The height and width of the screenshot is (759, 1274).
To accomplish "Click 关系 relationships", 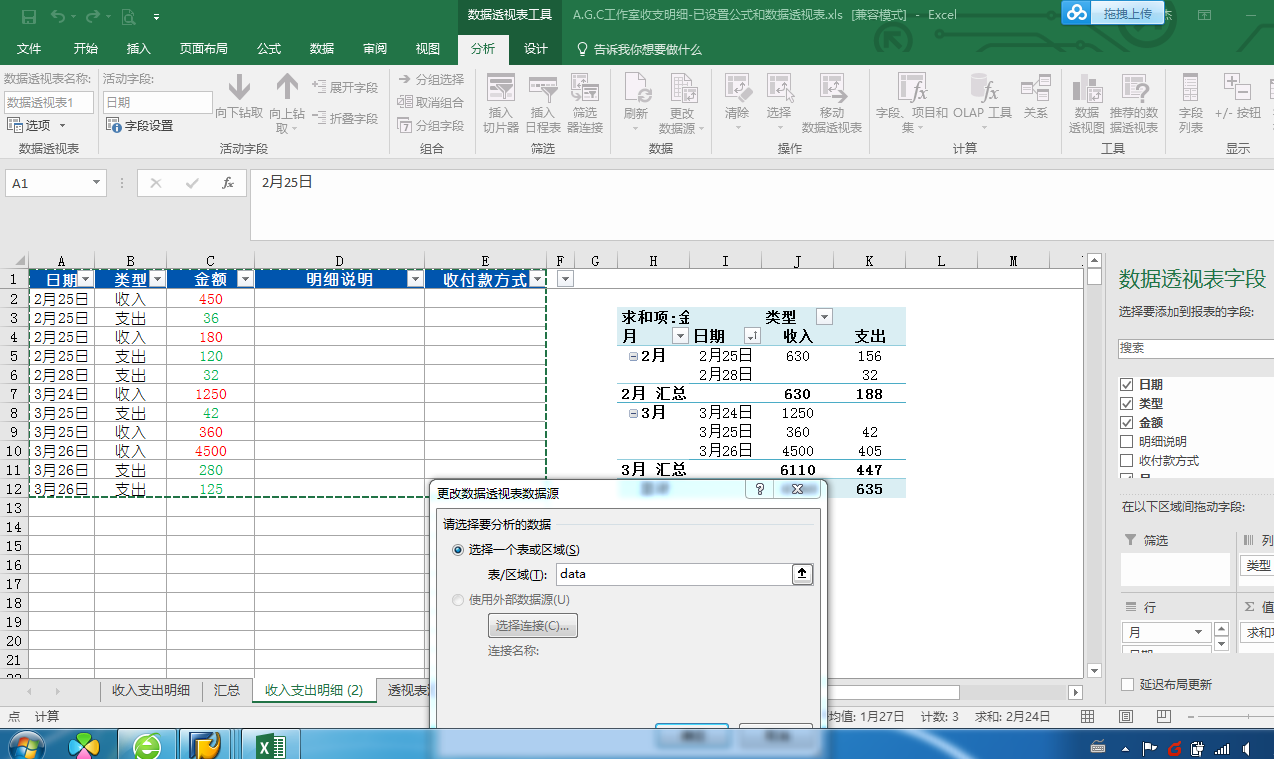I will [1035, 97].
